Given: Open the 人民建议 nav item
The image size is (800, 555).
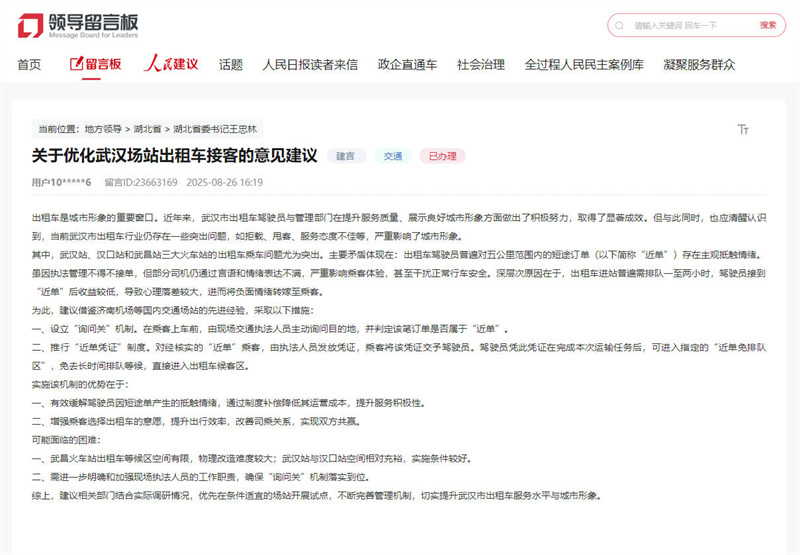Looking at the screenshot, I should [x=171, y=64].
